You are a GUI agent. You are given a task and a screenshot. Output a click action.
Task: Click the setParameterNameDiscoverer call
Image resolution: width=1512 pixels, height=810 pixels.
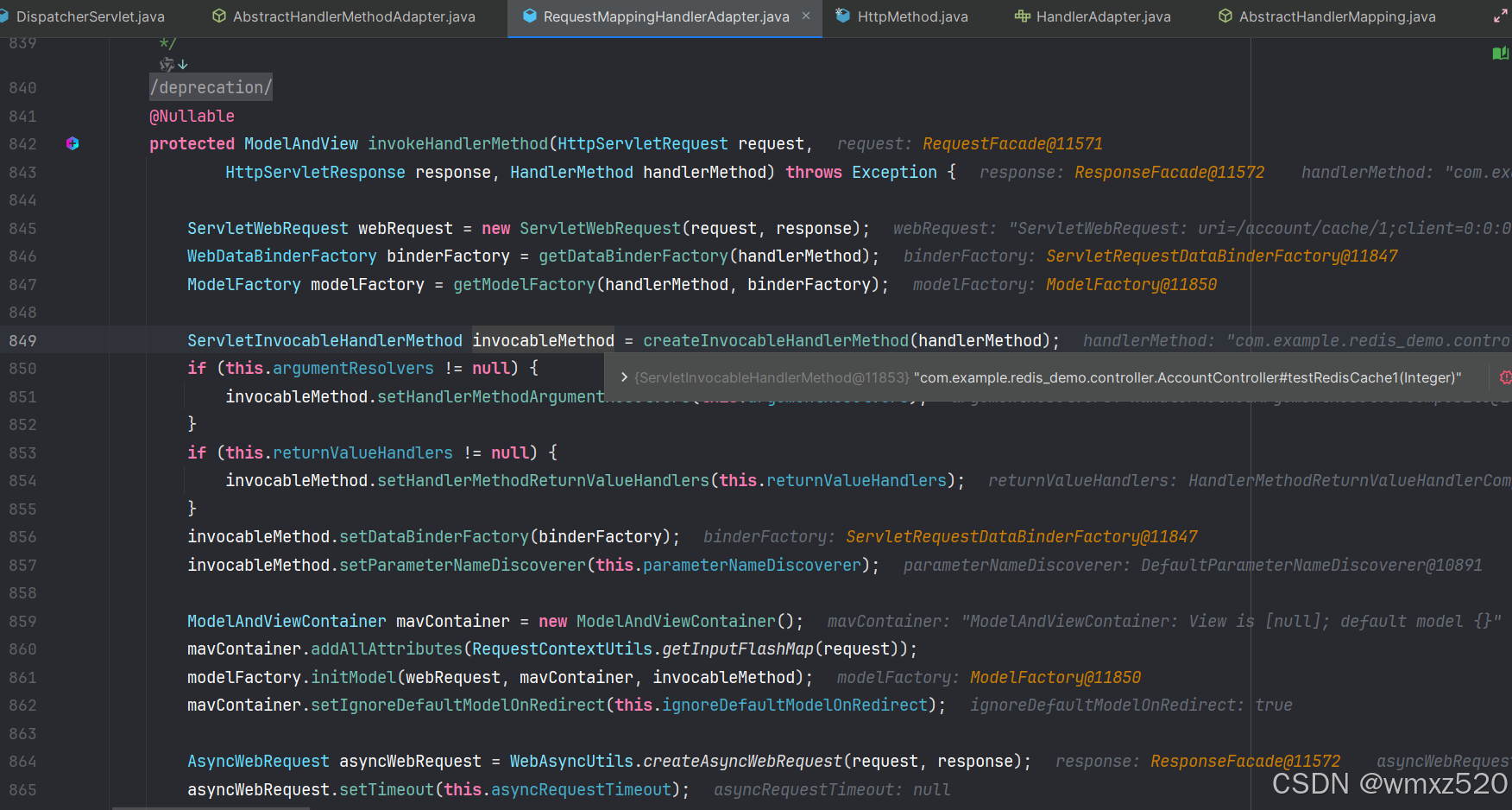463,565
